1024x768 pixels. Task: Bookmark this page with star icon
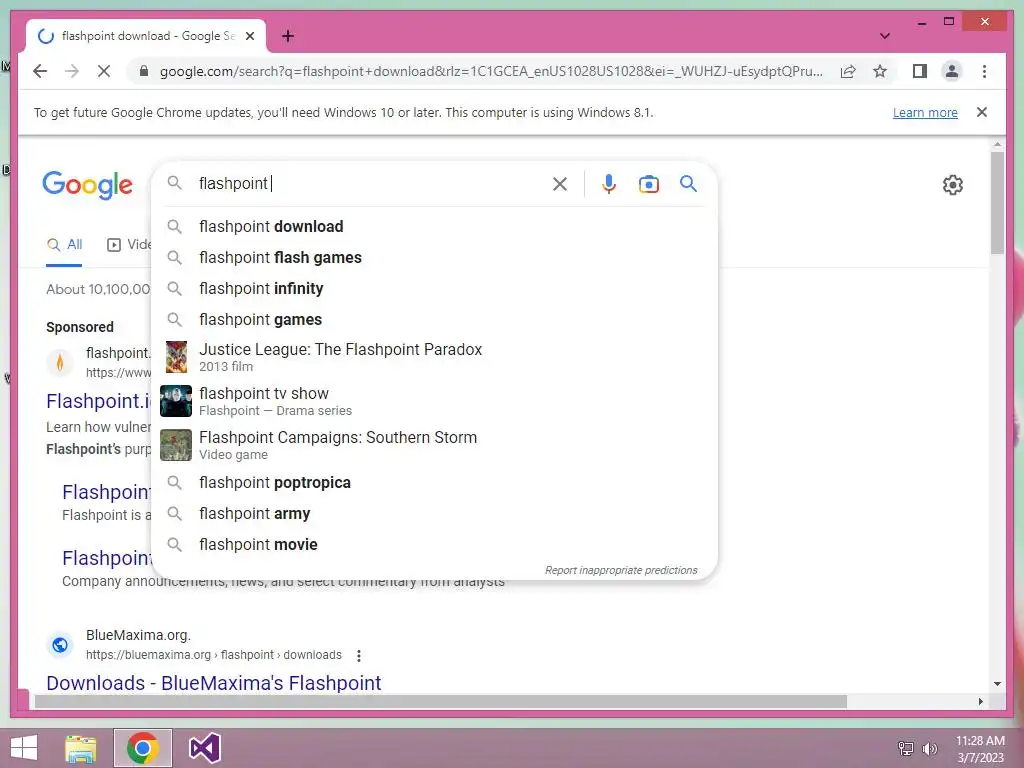[880, 71]
